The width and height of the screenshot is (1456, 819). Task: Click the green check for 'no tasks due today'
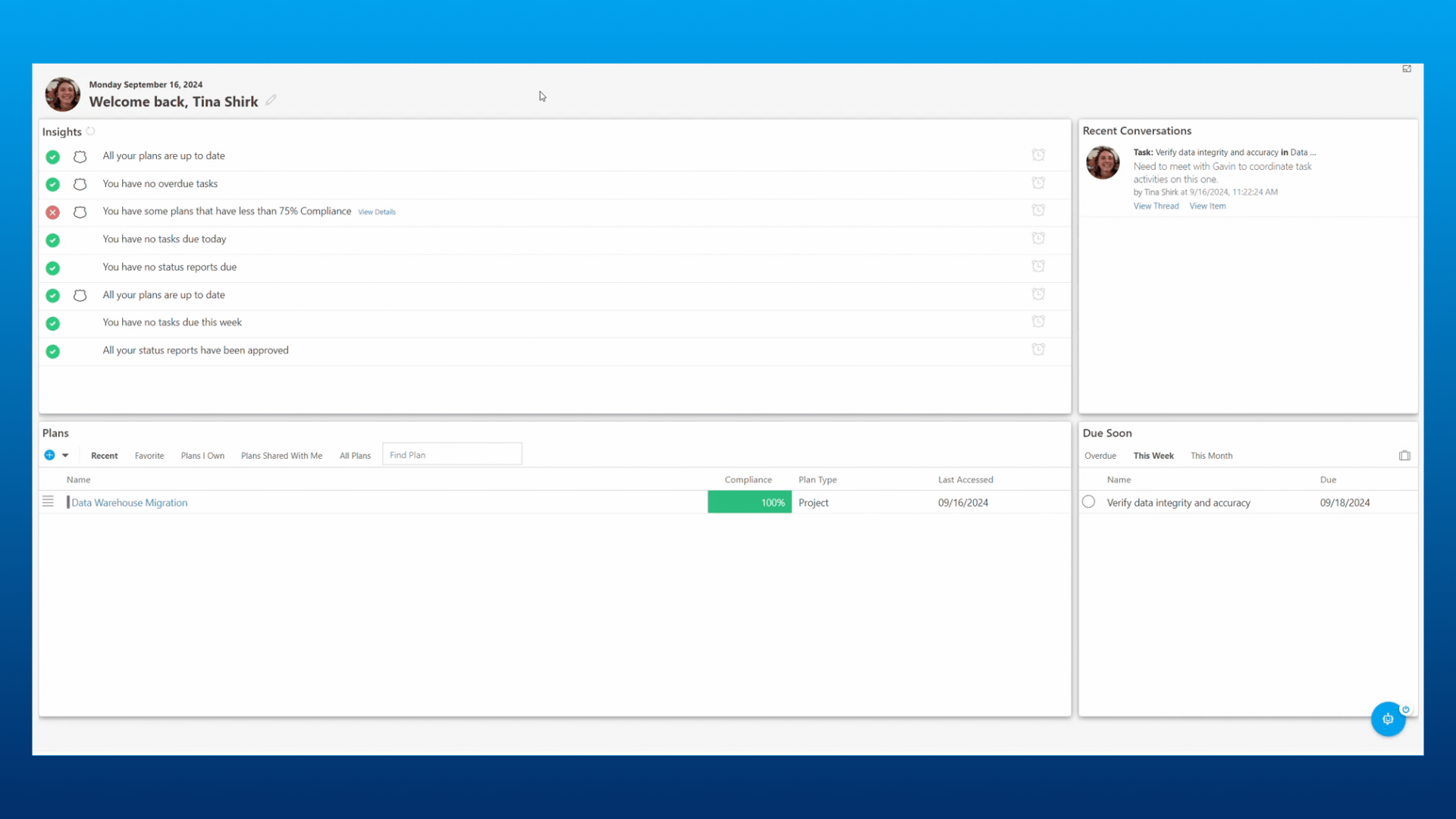coord(52,240)
